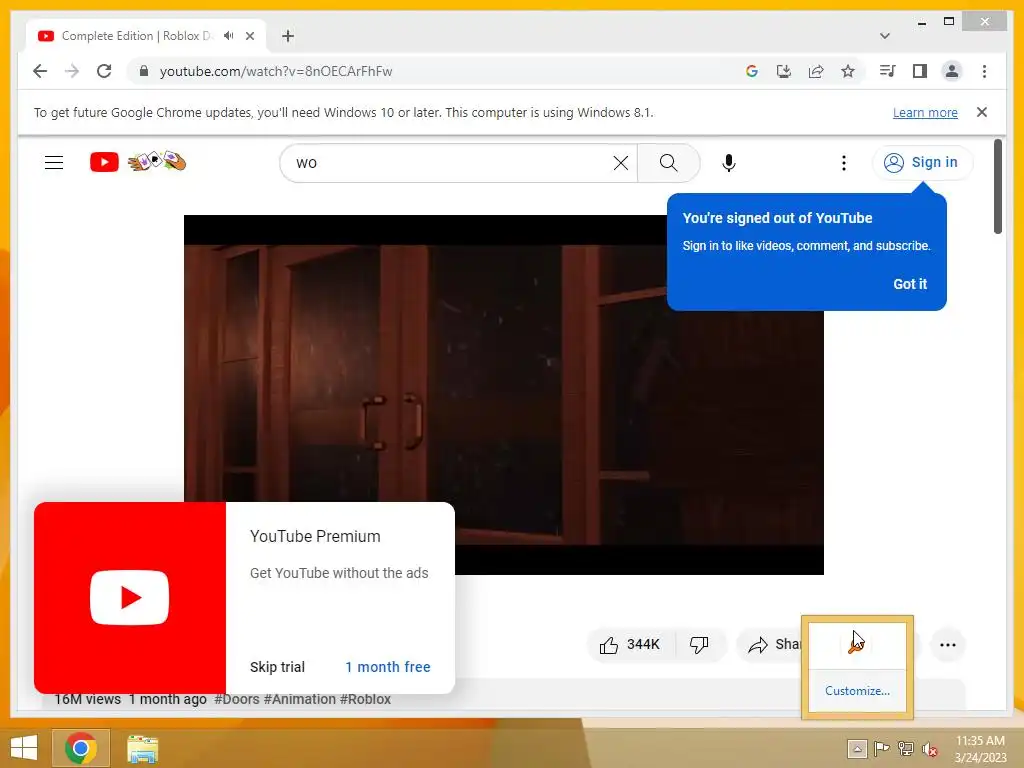Open Chrome media controls icon
Image resolution: width=1024 pixels, height=768 pixels.
tap(888, 71)
